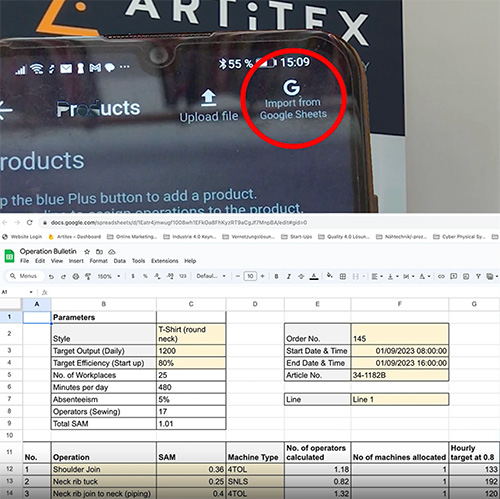Open the Format menu

coord(98,261)
